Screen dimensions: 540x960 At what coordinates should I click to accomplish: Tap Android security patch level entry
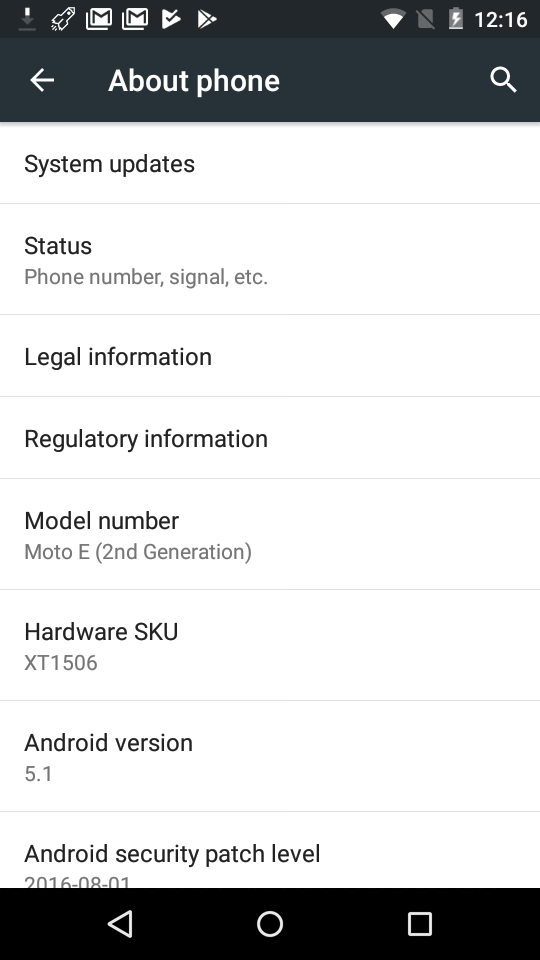[x=270, y=850]
